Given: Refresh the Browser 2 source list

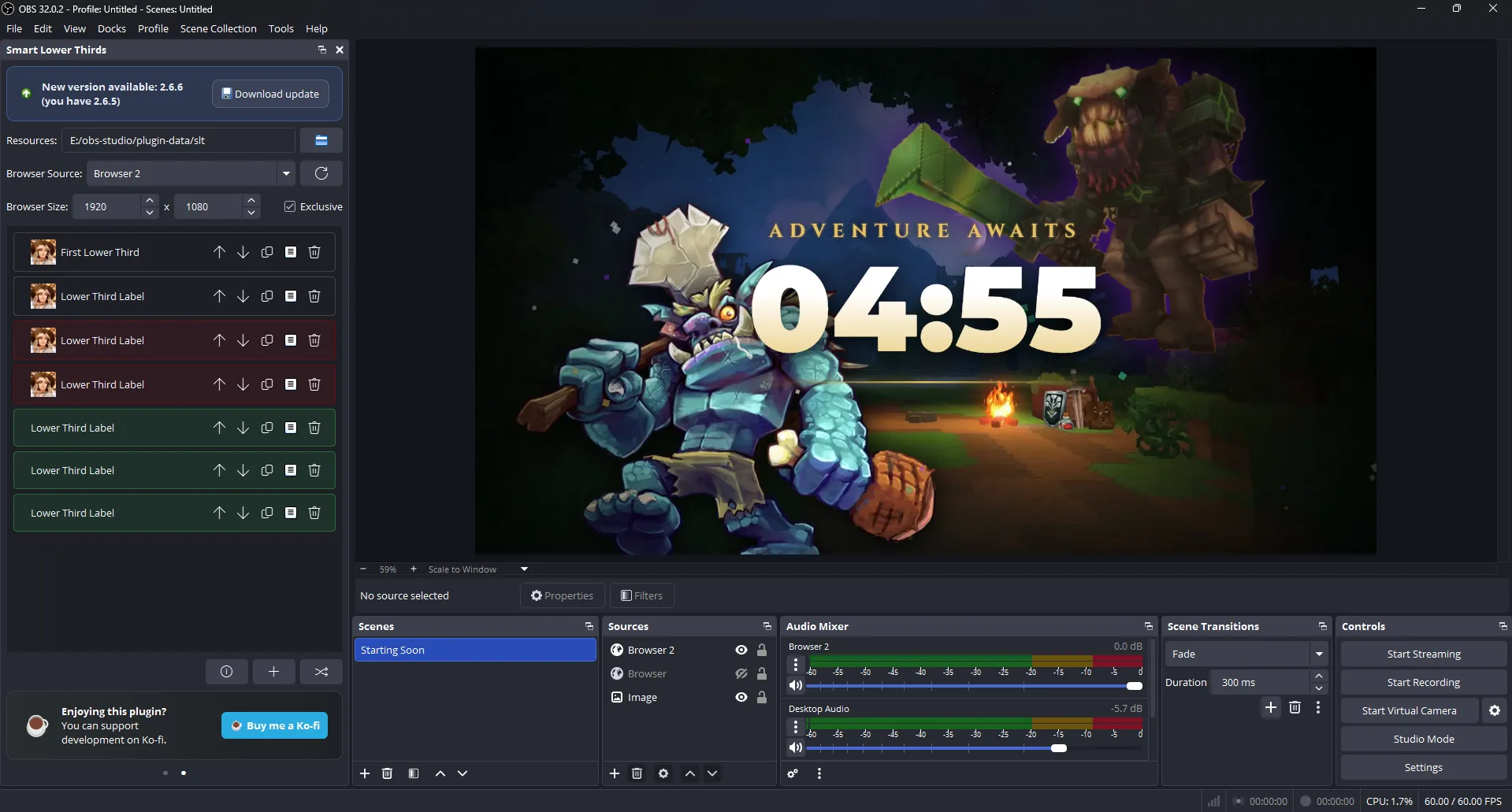Looking at the screenshot, I should point(321,172).
